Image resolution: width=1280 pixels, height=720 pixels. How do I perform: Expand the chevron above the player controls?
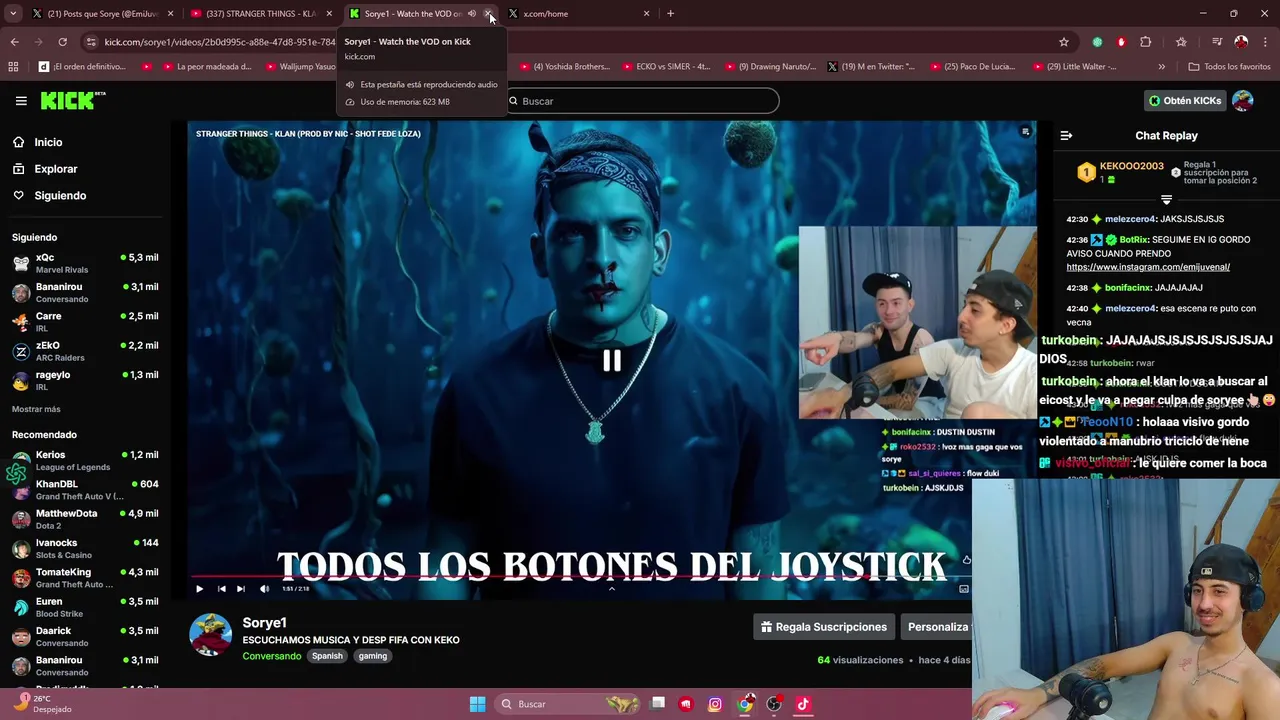[x=612, y=589]
